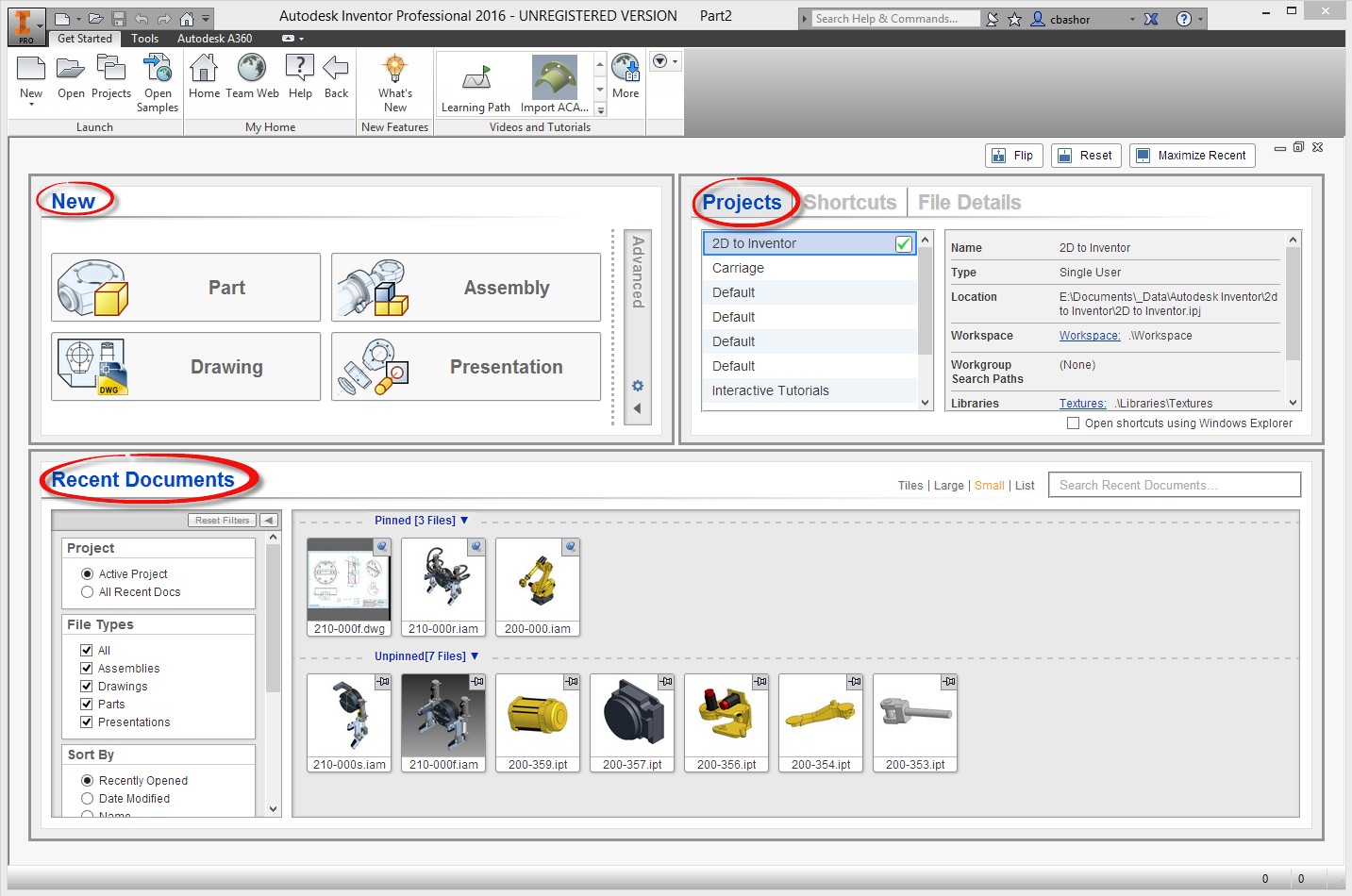The height and width of the screenshot is (896, 1352).
Task: Select the Active Project radio button
Action: tap(88, 573)
